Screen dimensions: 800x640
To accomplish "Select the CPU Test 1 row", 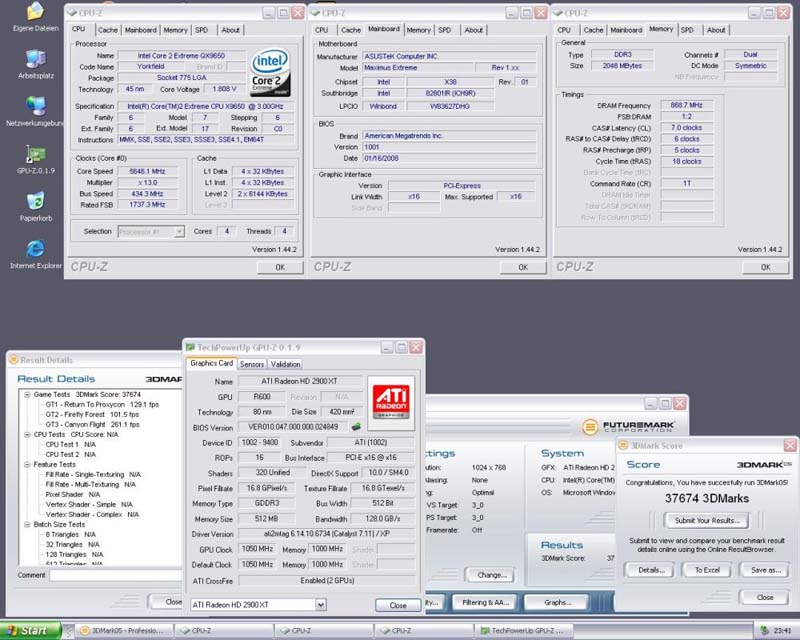I will click(70, 445).
